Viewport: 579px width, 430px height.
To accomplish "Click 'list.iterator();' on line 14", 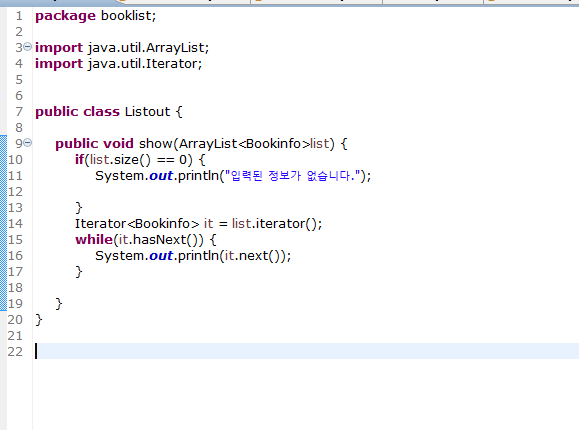I will click(277, 223).
